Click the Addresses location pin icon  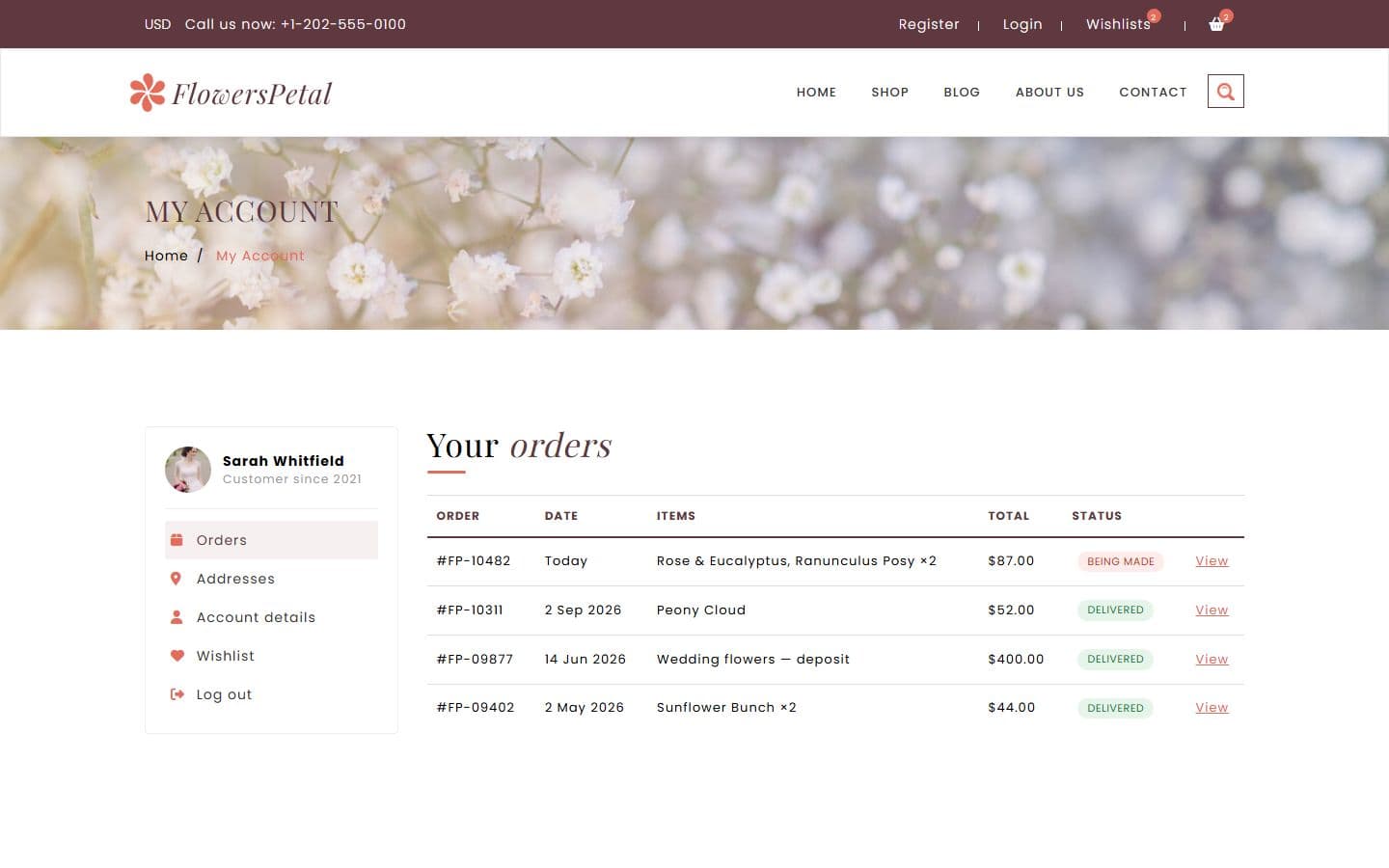176,579
